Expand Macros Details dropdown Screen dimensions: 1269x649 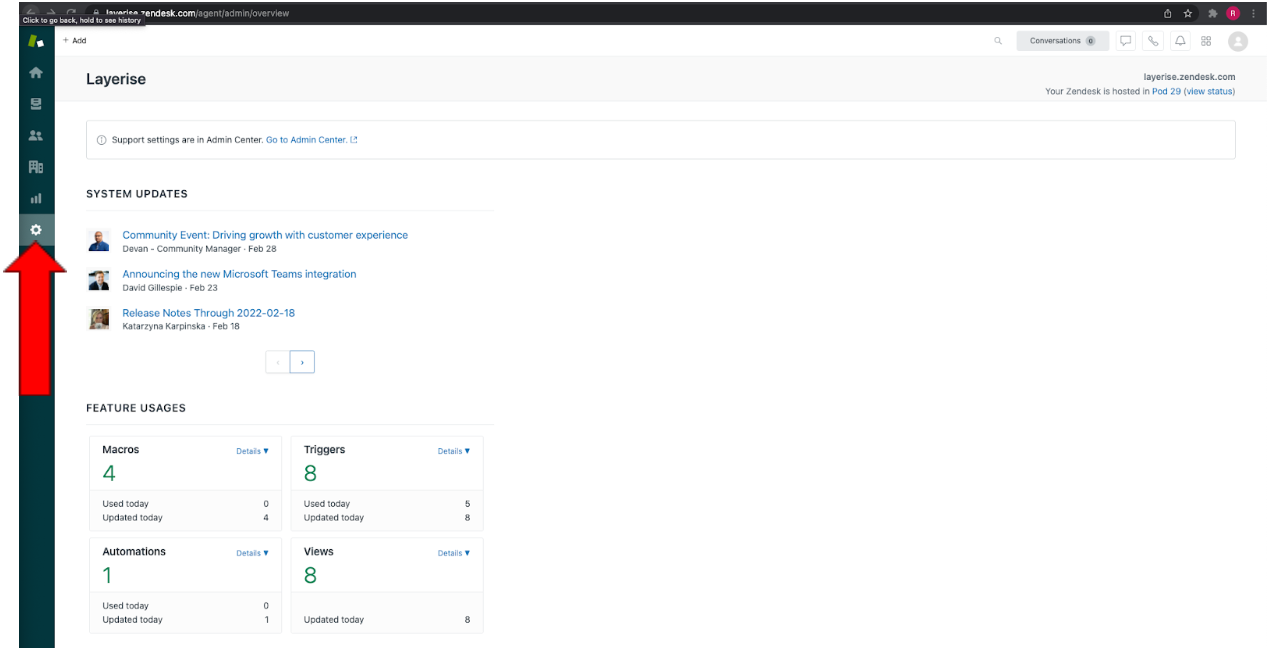coord(252,451)
